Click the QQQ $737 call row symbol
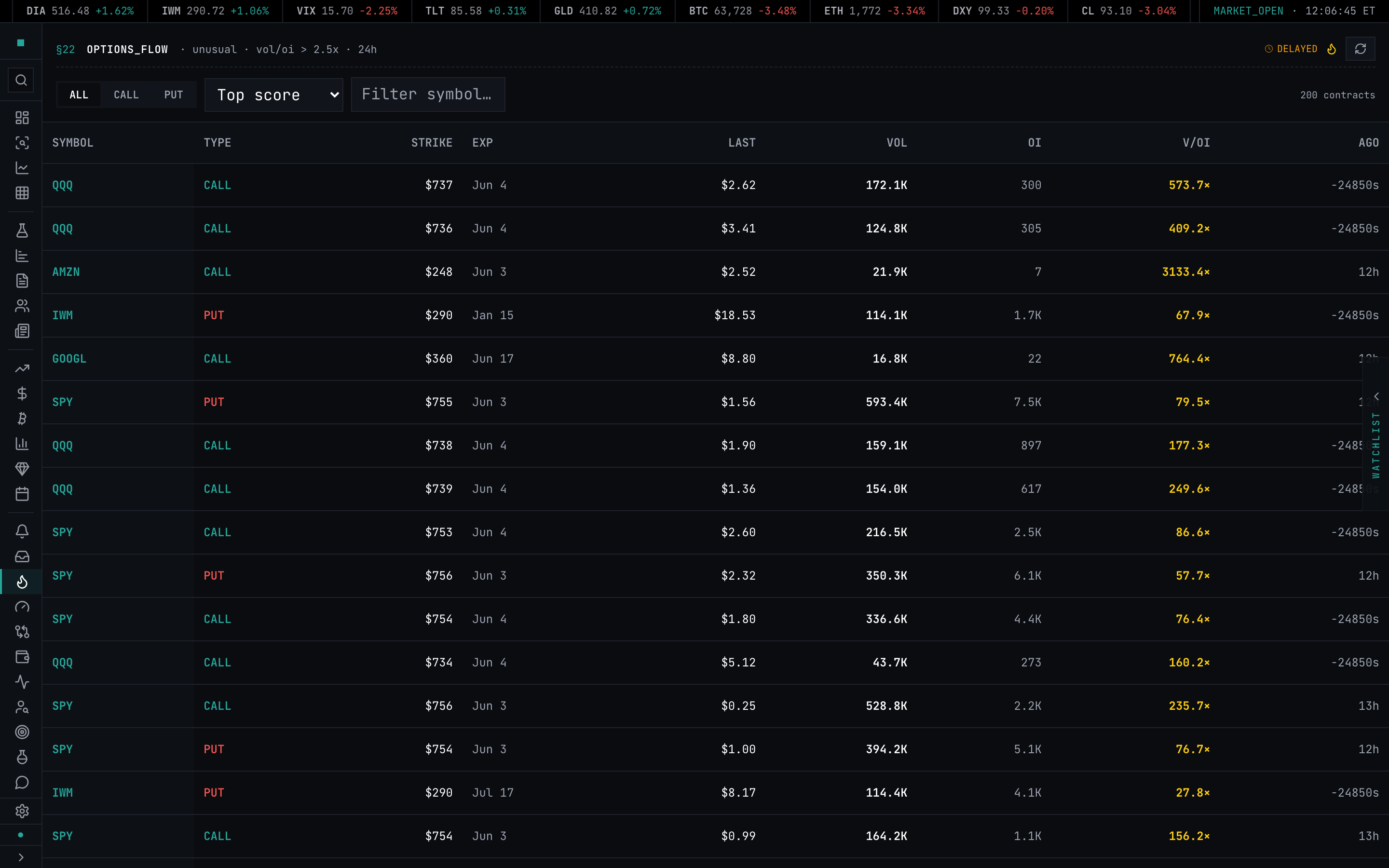Screen dimensions: 1389x868 tap(63, 185)
